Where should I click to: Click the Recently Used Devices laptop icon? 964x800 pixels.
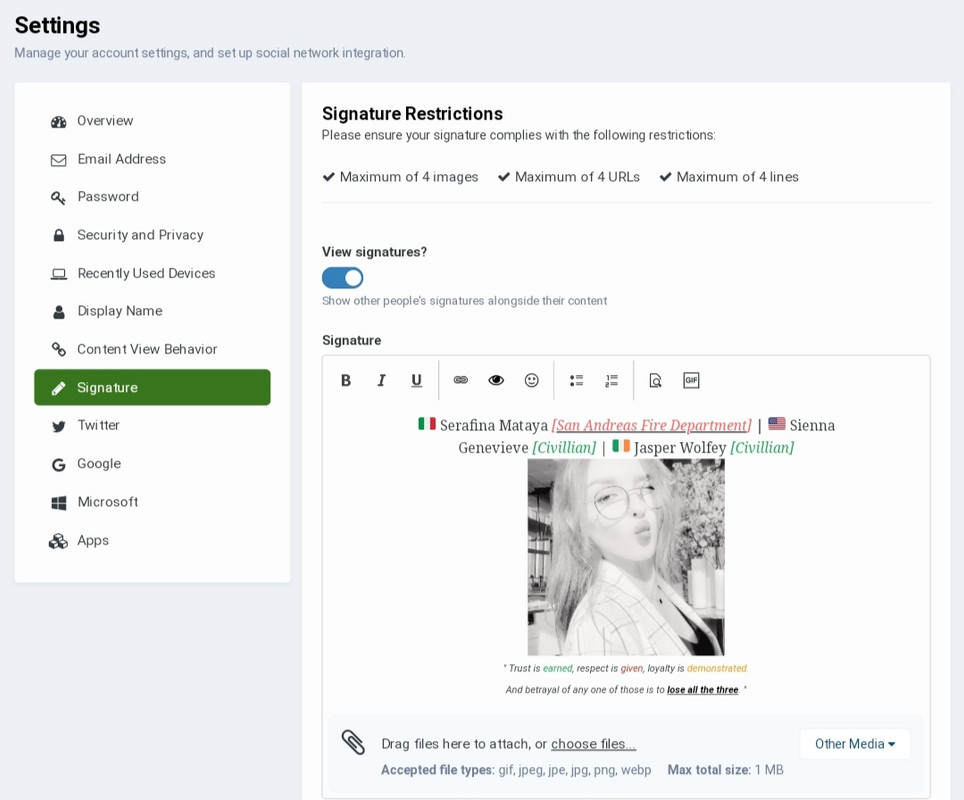tap(58, 274)
